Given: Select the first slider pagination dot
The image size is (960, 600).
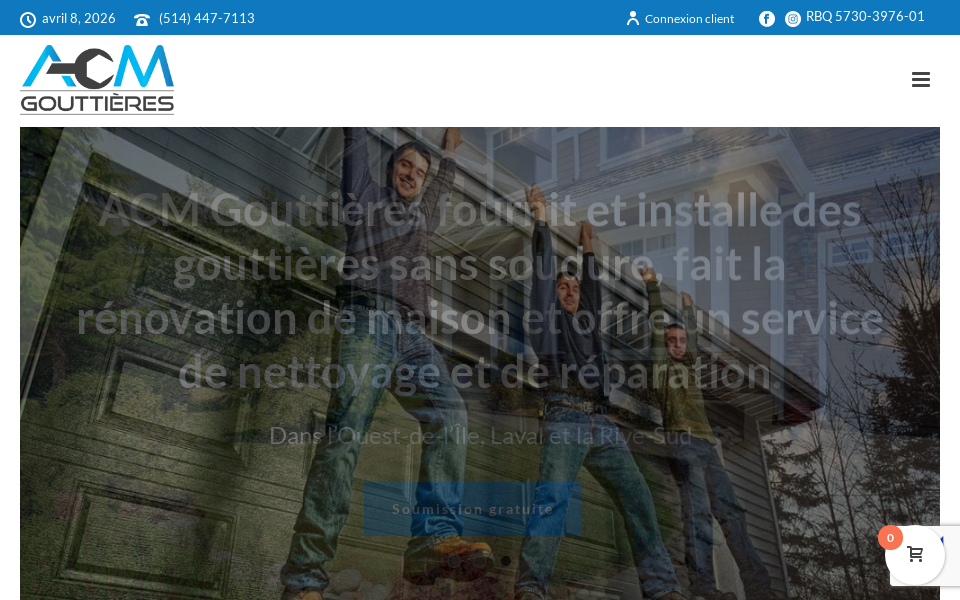Looking at the screenshot, I should point(455,561).
